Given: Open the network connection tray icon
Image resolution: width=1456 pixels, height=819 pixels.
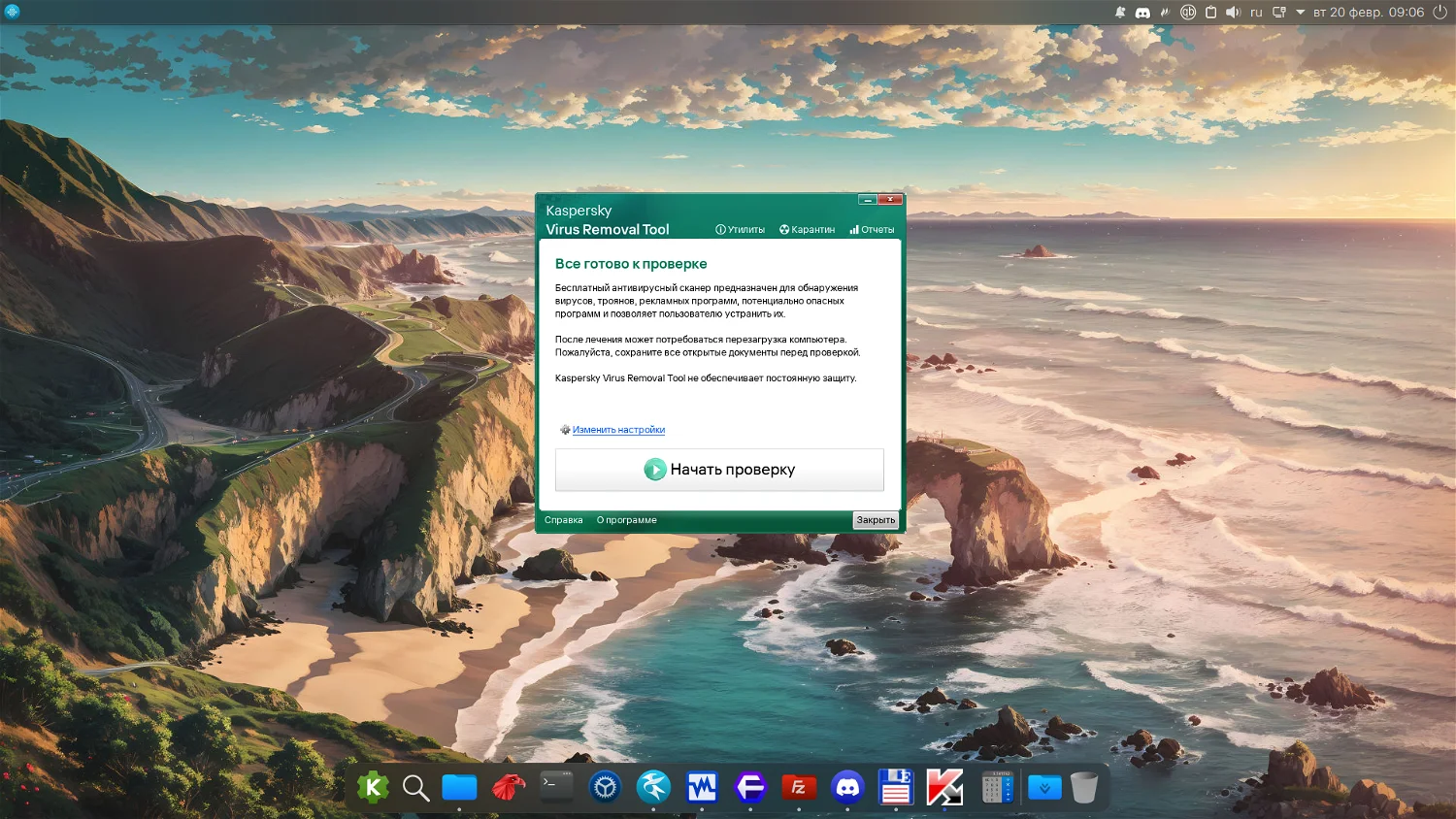Looking at the screenshot, I should coord(1279,13).
